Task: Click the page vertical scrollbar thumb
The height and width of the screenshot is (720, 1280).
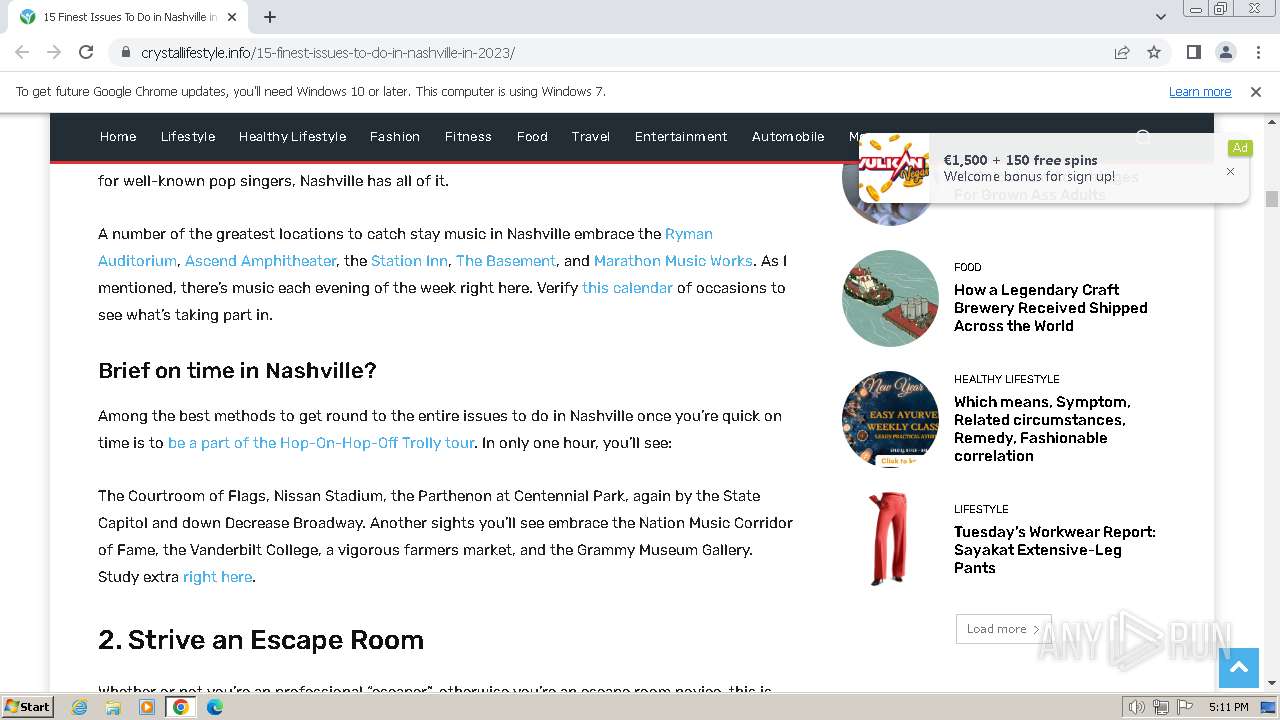Action: [x=1272, y=198]
